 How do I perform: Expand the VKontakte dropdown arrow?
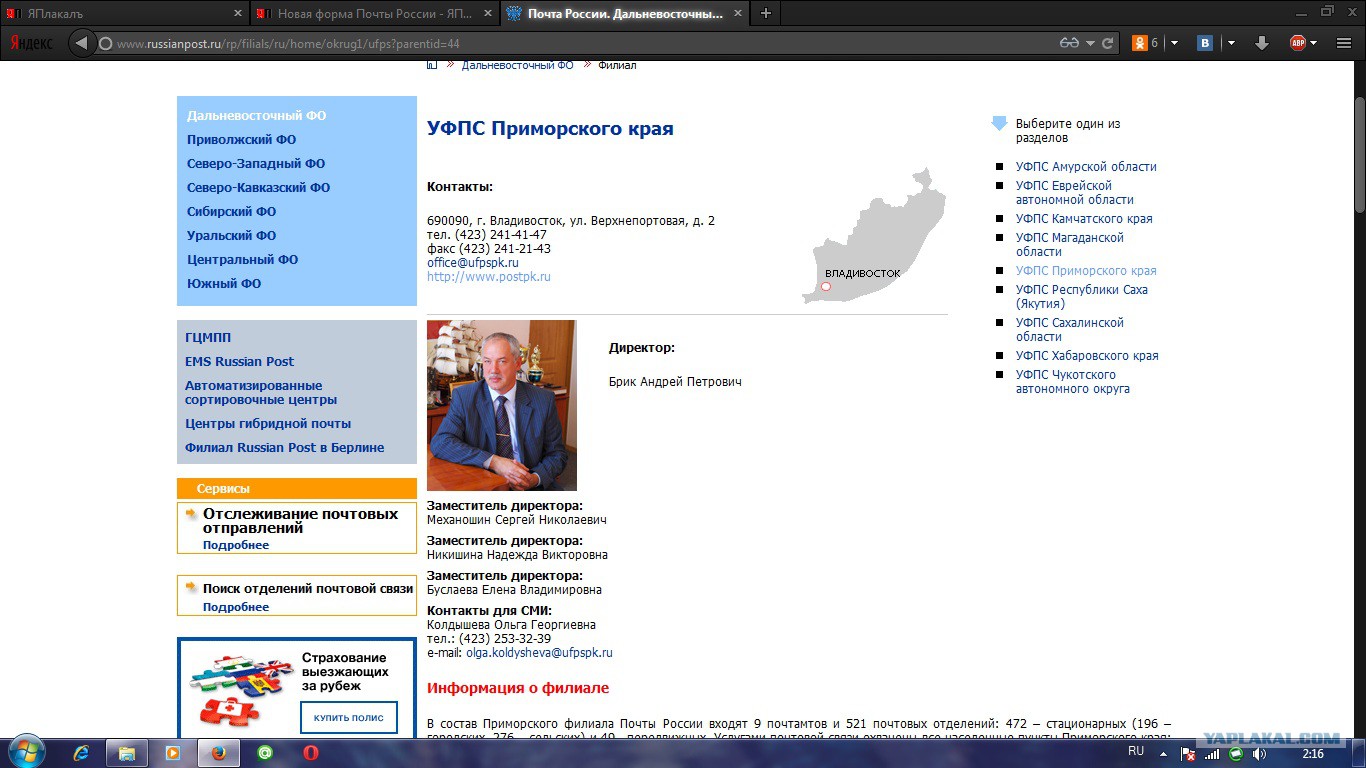coord(1231,43)
